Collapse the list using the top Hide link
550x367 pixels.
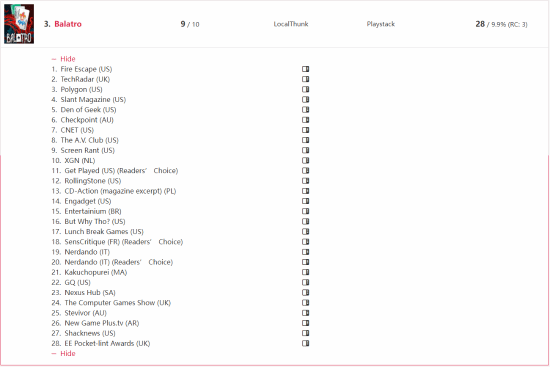[x=68, y=59]
